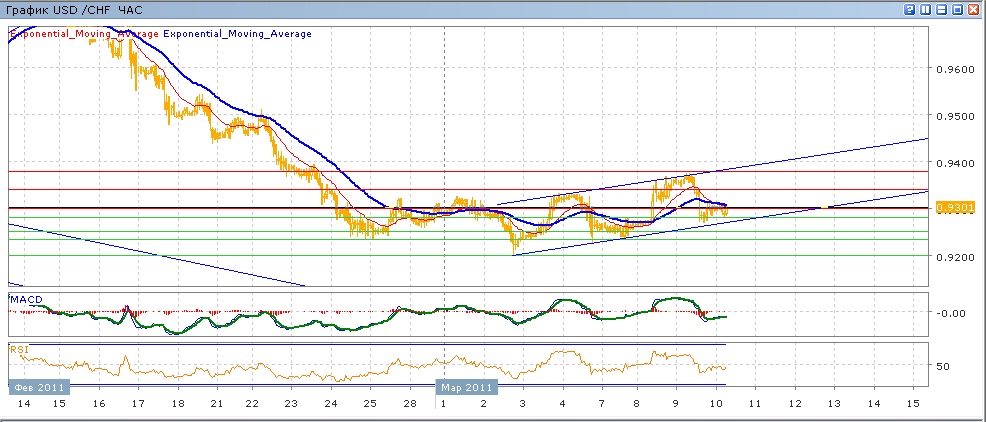Maximize the USD/CHF chart window
986x422 pixels.
958,9
